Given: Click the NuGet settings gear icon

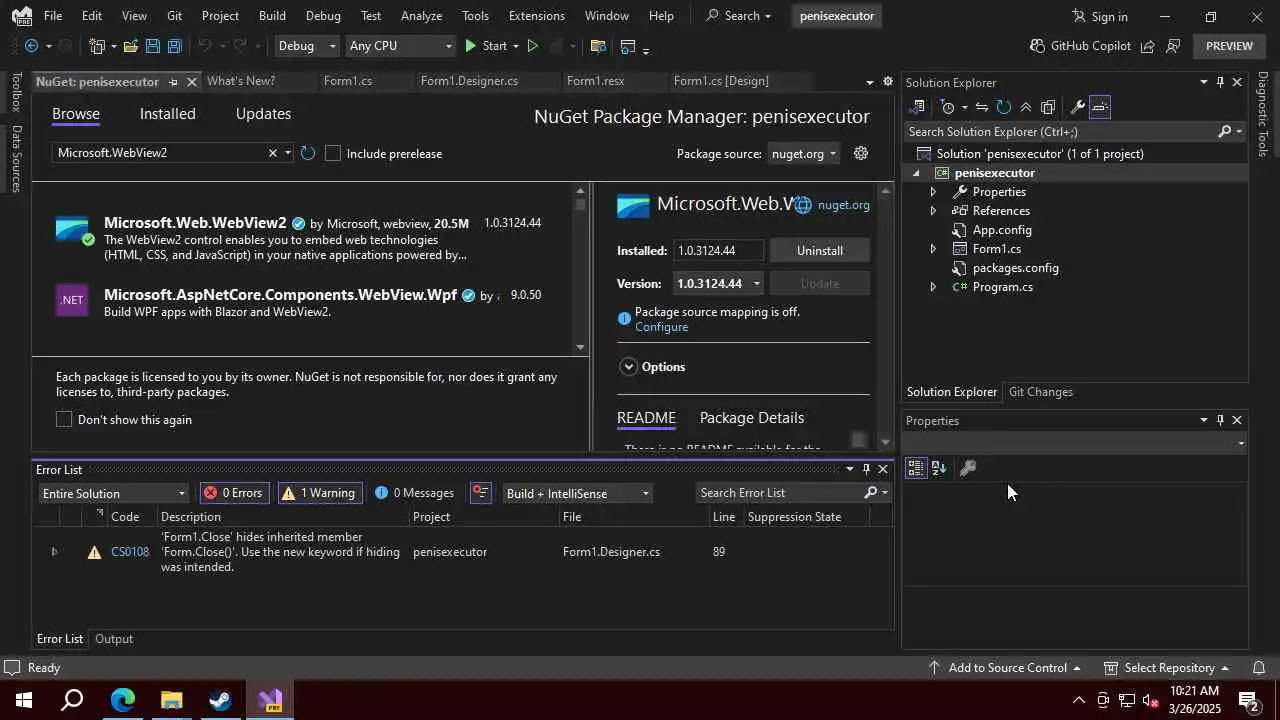Looking at the screenshot, I should 861,153.
